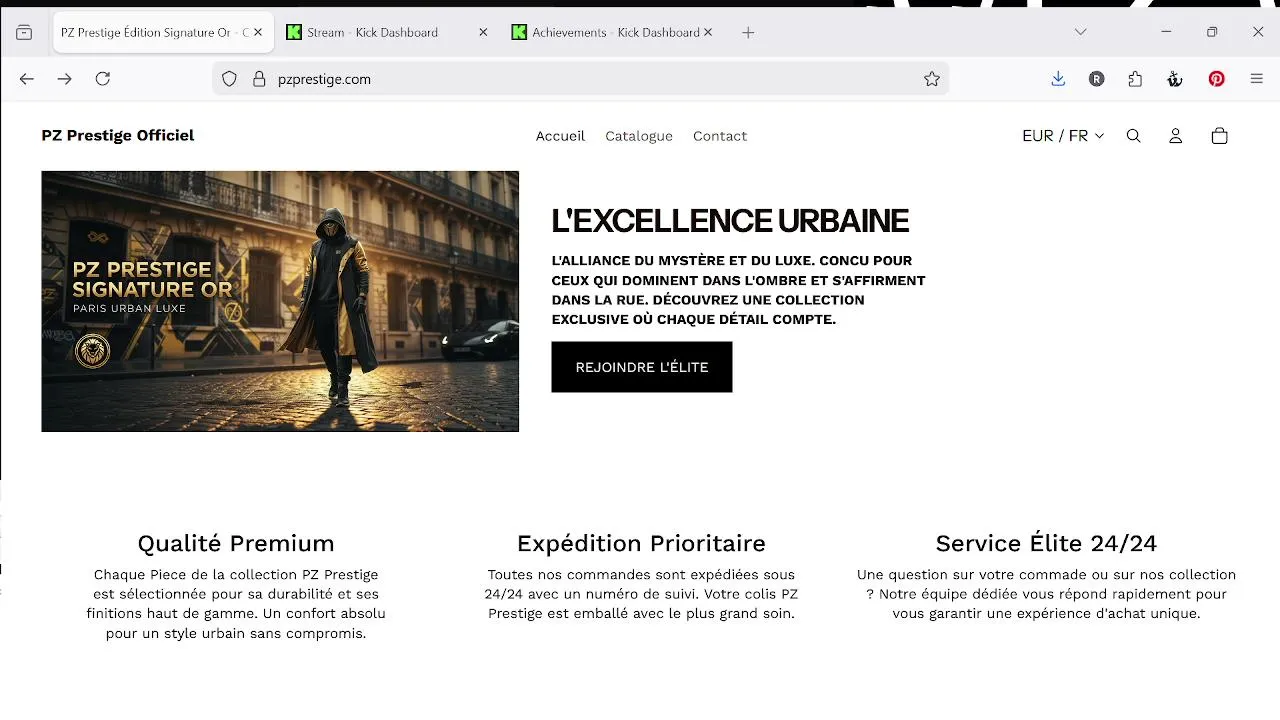
Task: Switch to Stream - Kick Dashboard tab
Action: (x=373, y=32)
